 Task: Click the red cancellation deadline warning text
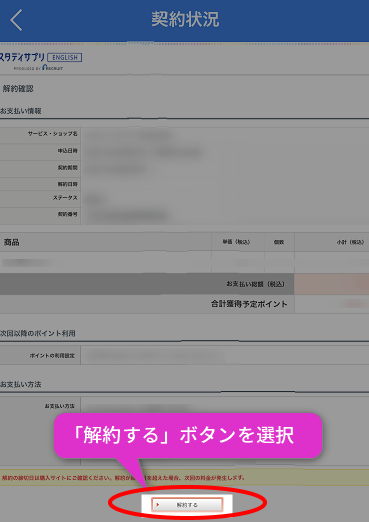[x=123, y=478]
